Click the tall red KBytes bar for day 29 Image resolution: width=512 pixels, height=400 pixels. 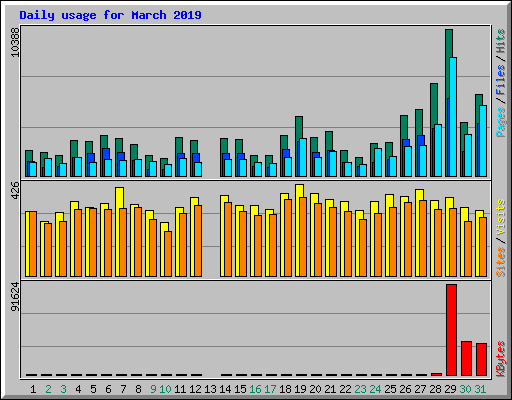(x=451, y=330)
